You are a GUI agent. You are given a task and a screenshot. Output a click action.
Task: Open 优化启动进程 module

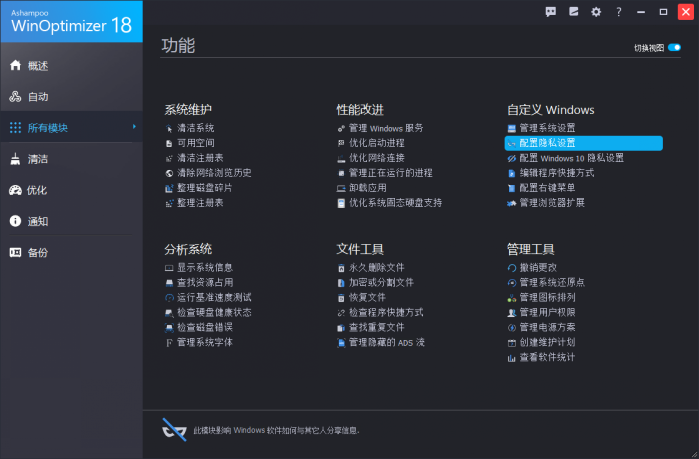point(377,143)
